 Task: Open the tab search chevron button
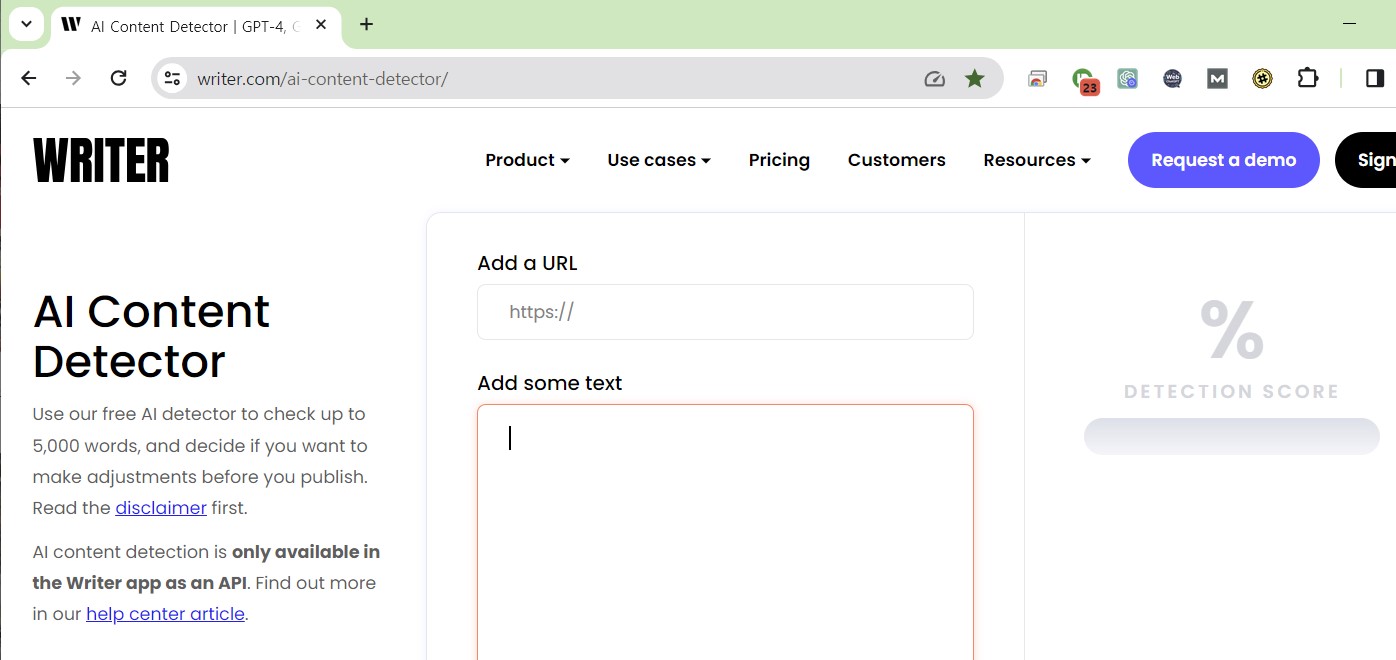26,24
